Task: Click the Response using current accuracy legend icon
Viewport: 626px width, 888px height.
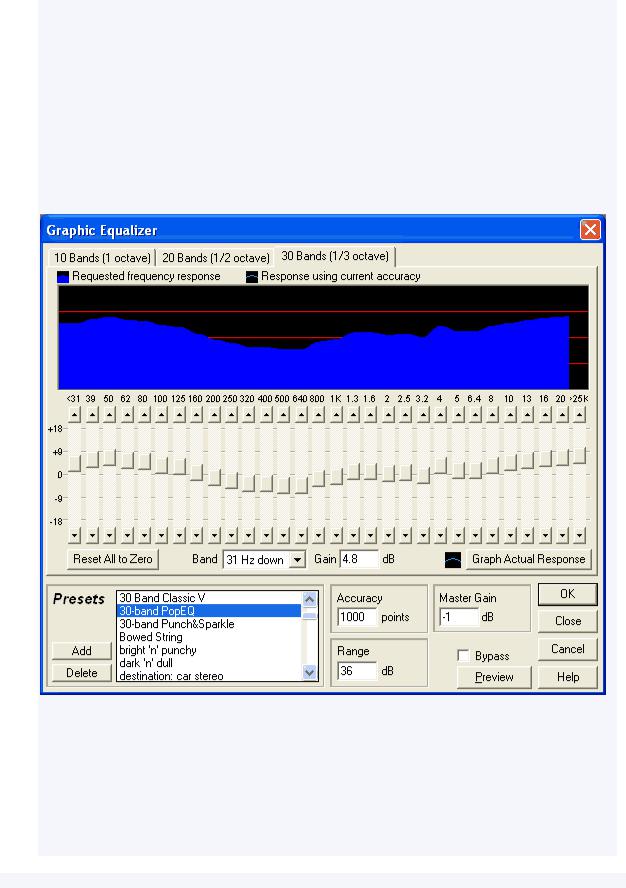Action: (252, 276)
